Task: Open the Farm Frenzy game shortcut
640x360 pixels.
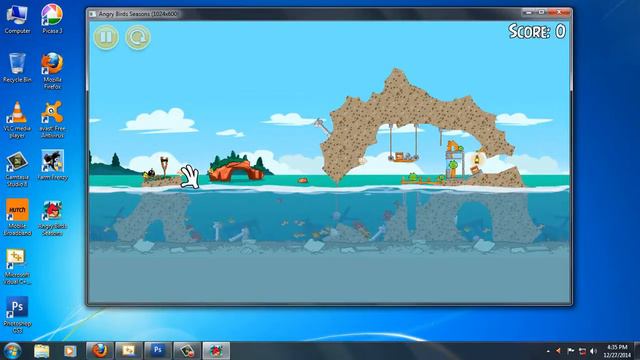Action: tap(52, 165)
